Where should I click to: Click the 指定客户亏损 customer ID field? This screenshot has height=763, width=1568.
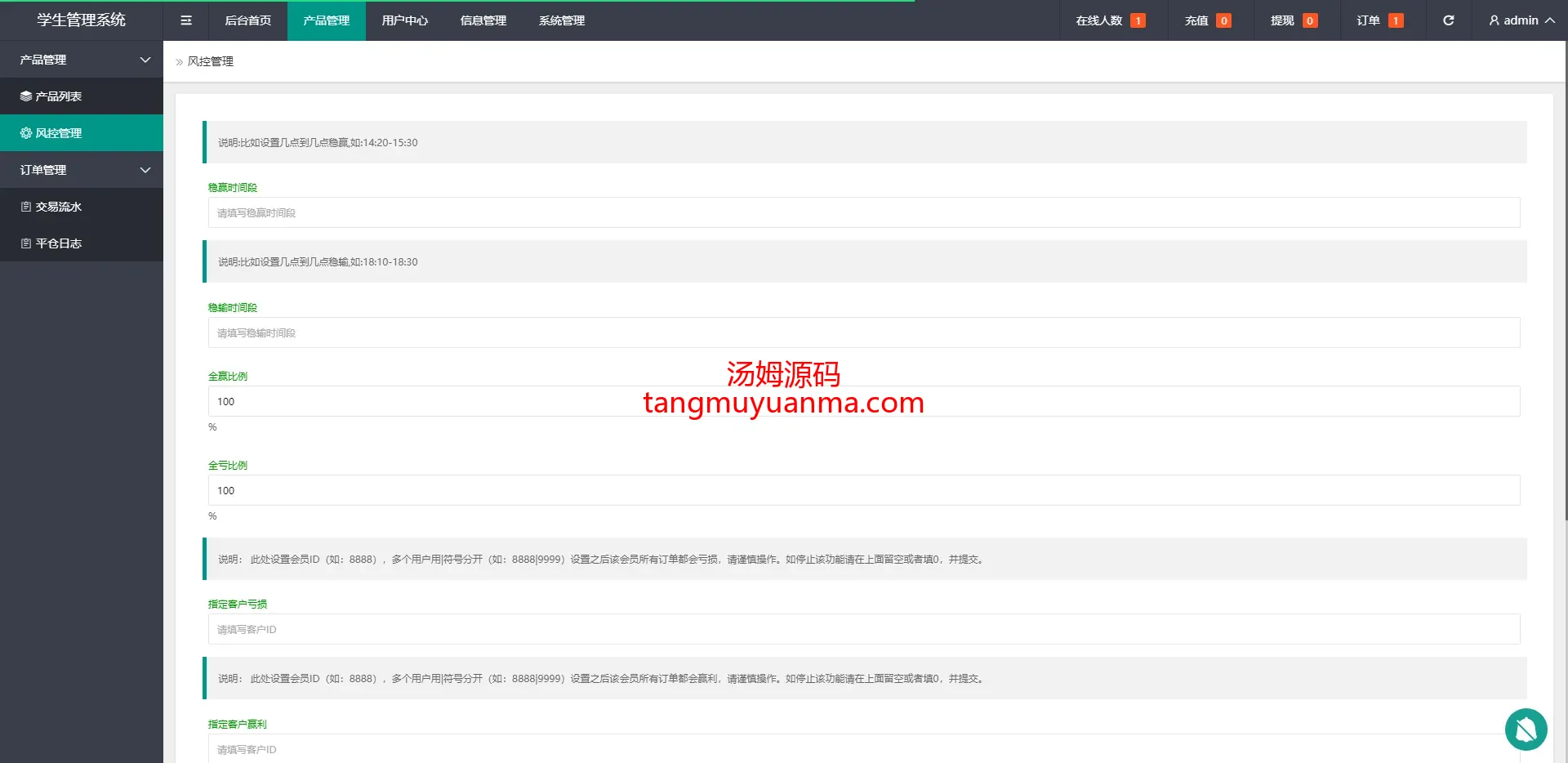(x=863, y=629)
